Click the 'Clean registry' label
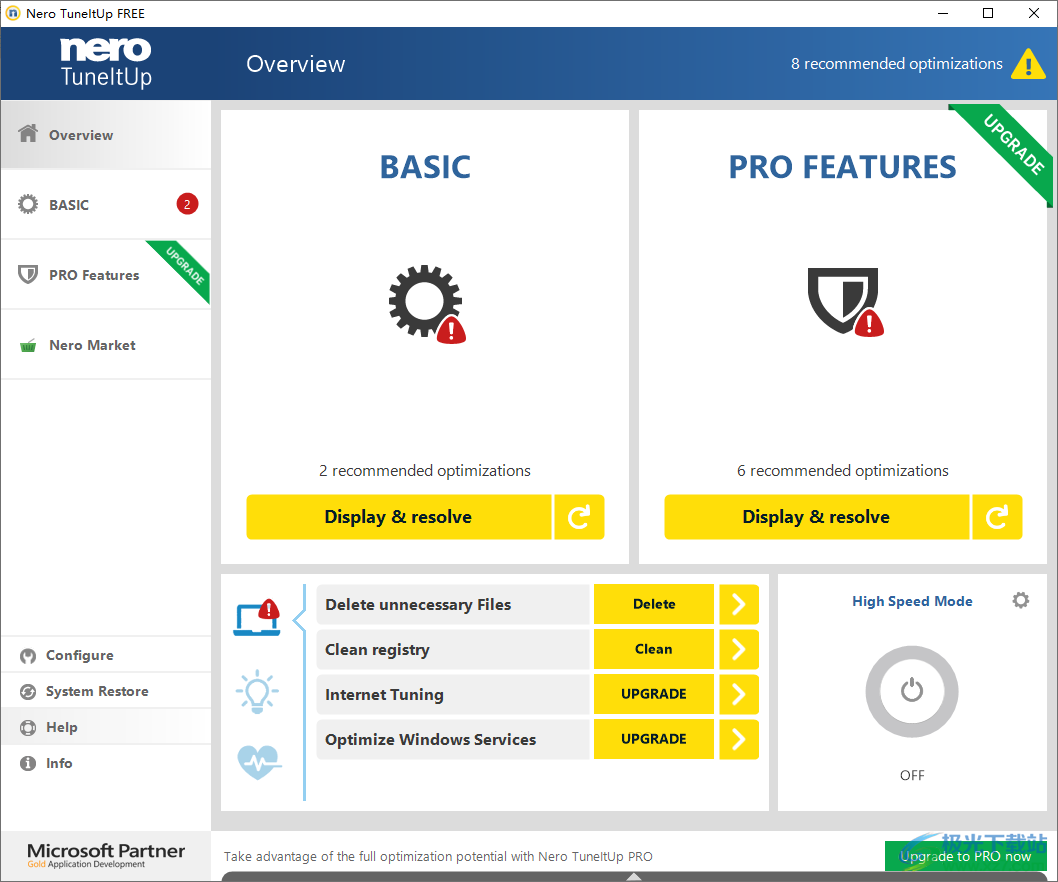Image resolution: width=1058 pixels, height=882 pixels. (x=377, y=650)
